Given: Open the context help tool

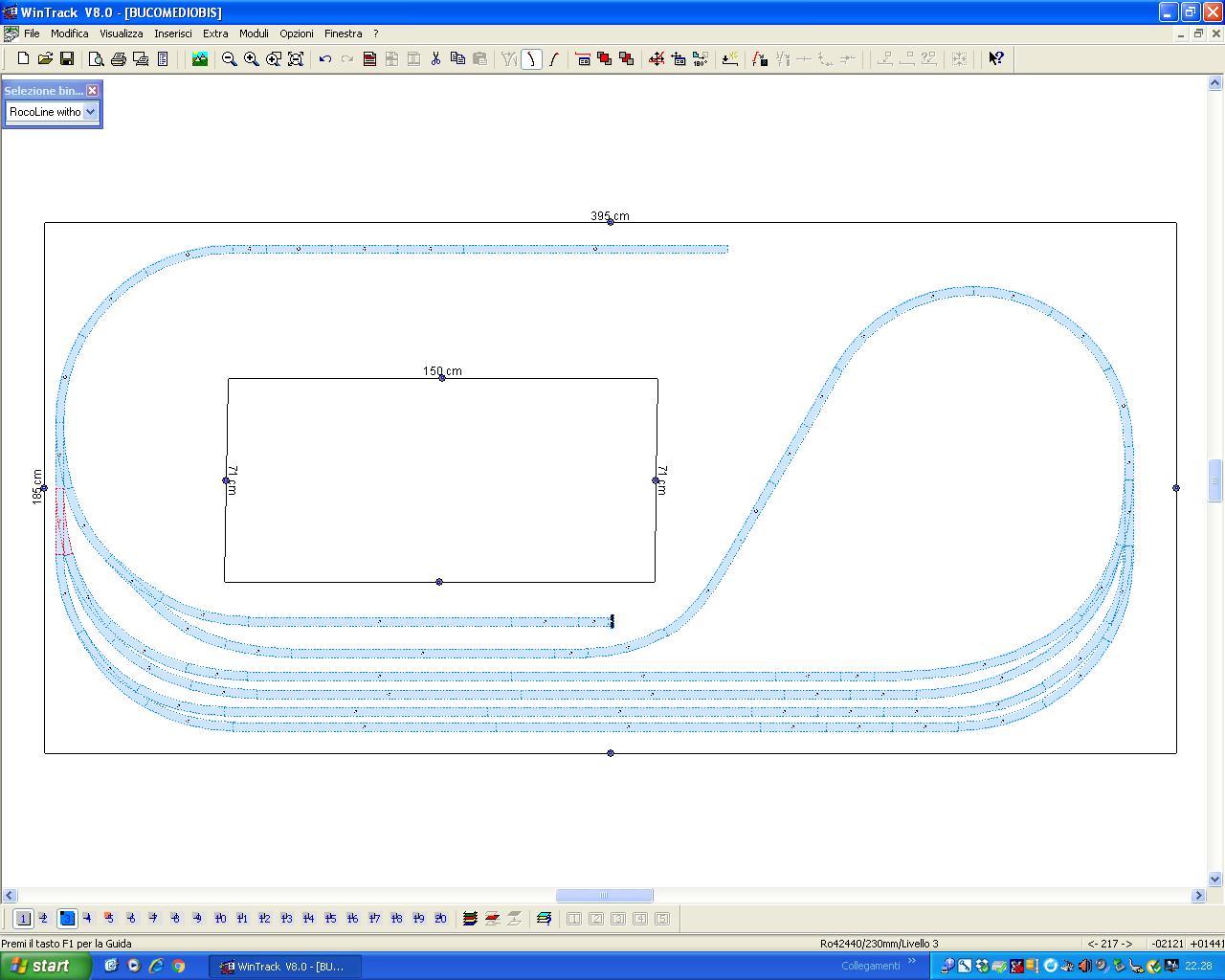Looking at the screenshot, I should 995,58.
